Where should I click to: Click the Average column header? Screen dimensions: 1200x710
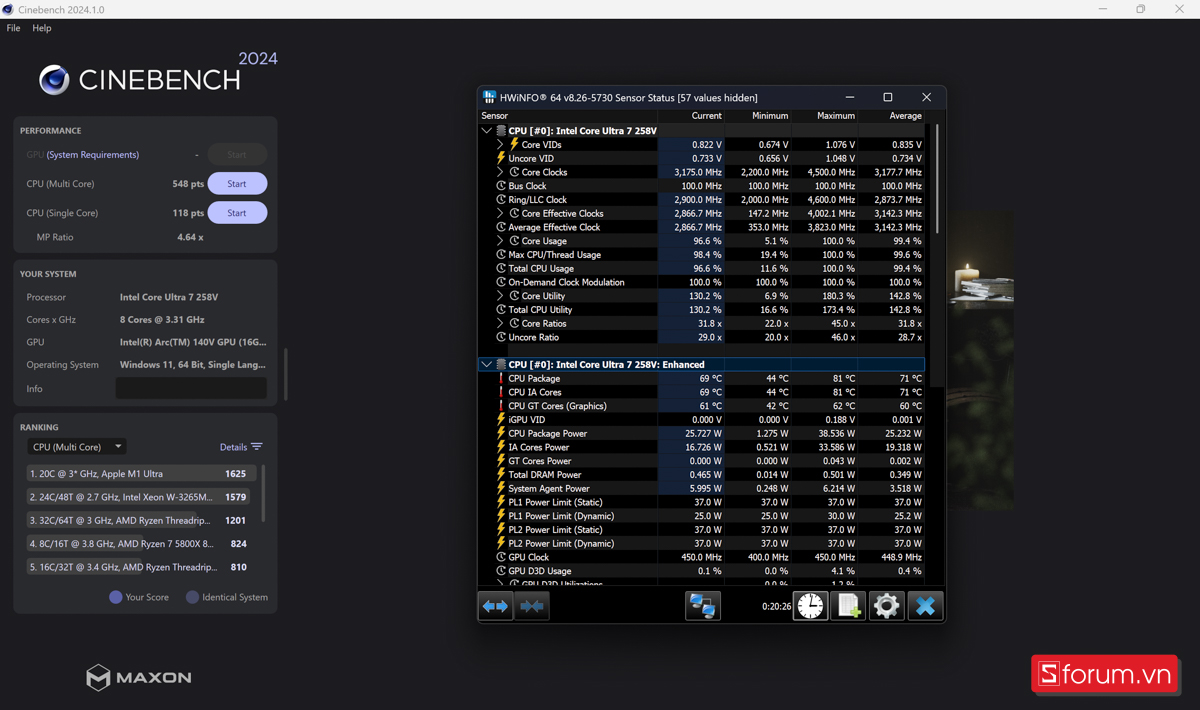[891, 116]
